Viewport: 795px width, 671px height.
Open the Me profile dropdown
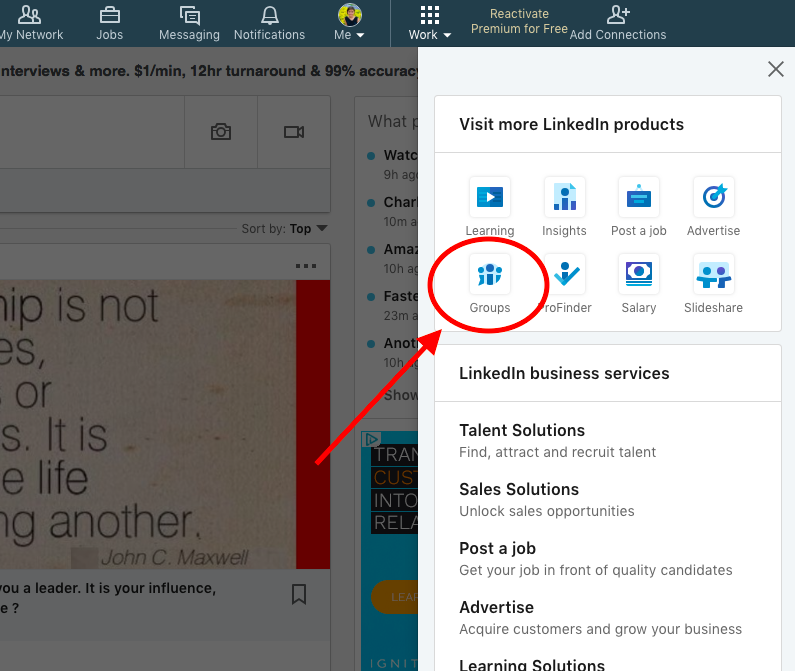349,23
